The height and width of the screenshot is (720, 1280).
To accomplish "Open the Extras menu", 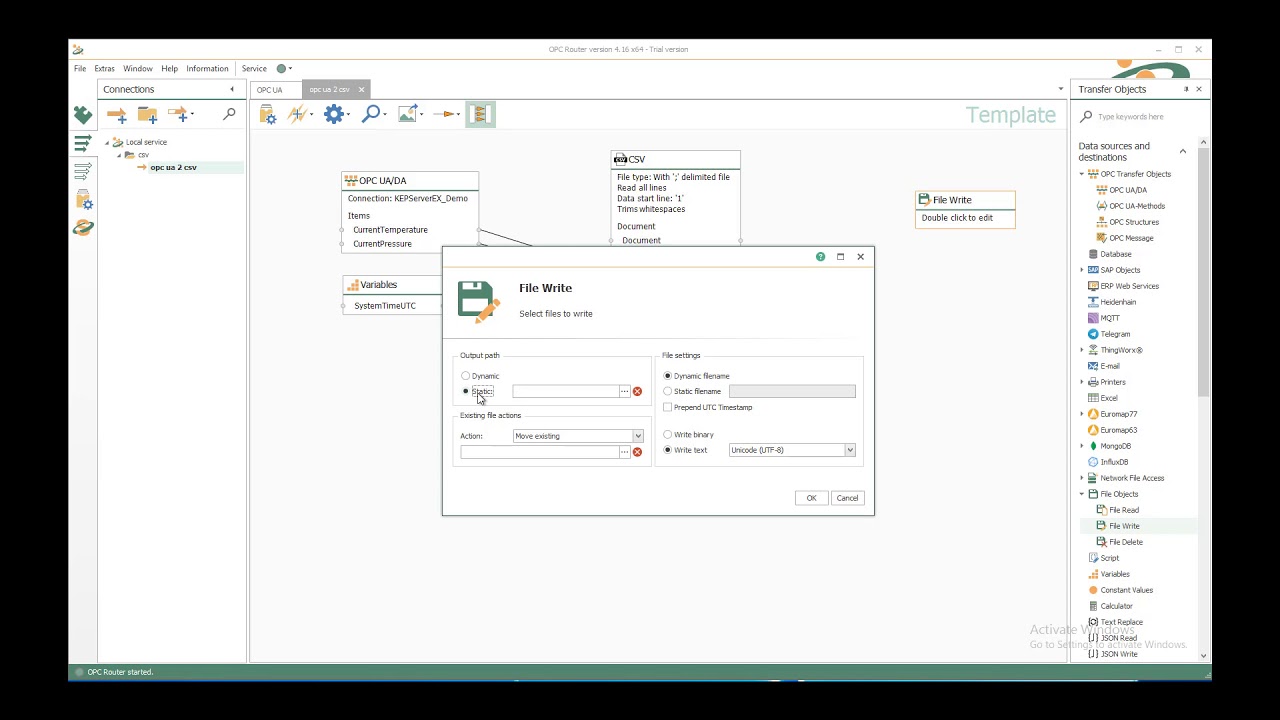I will pyautogui.click(x=104, y=69).
